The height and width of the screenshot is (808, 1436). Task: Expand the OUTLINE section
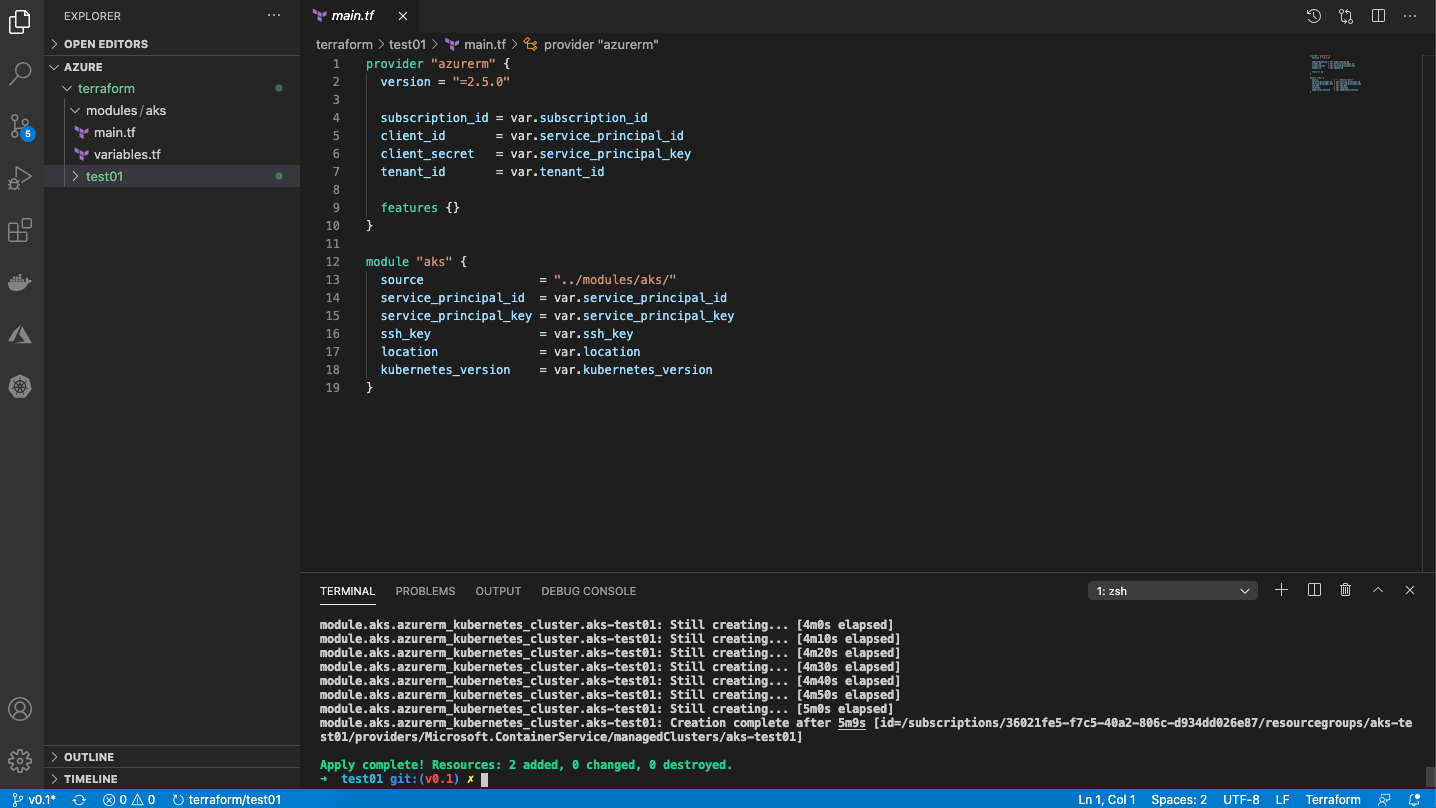pos(172,757)
